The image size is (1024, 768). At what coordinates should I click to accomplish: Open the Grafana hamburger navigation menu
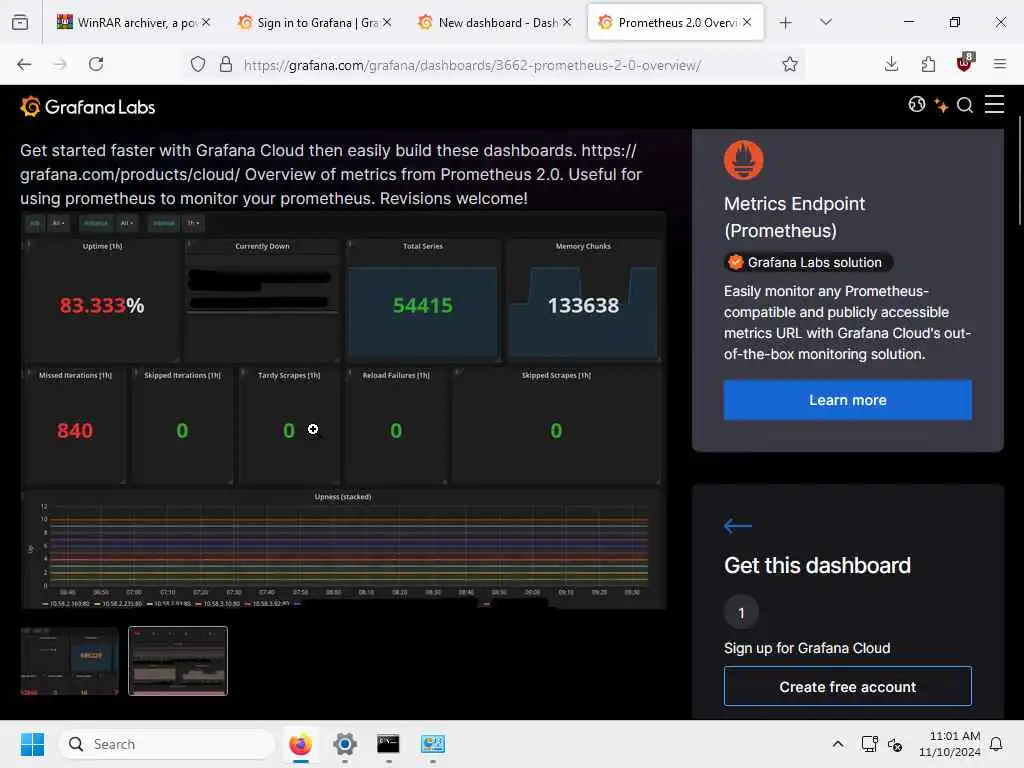tap(994, 104)
